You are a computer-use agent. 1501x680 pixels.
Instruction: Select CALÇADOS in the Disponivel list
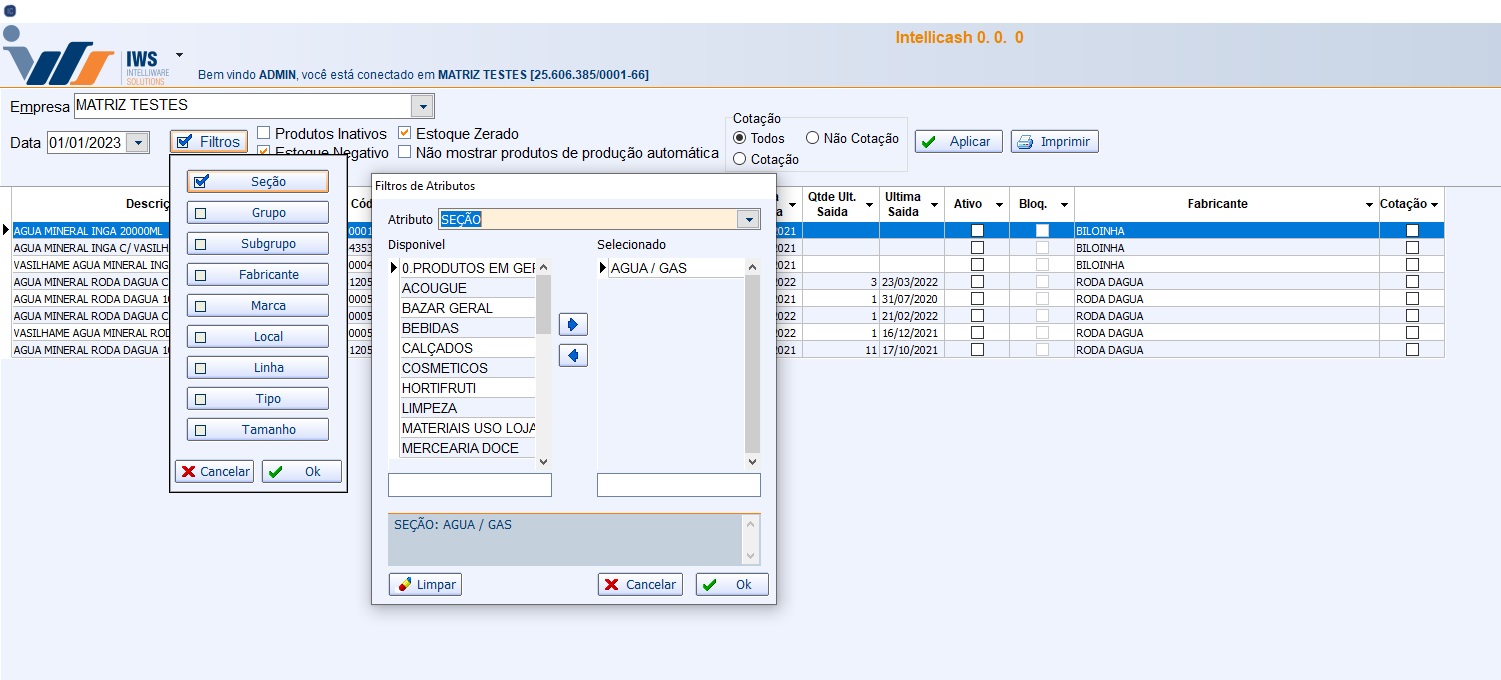point(468,348)
